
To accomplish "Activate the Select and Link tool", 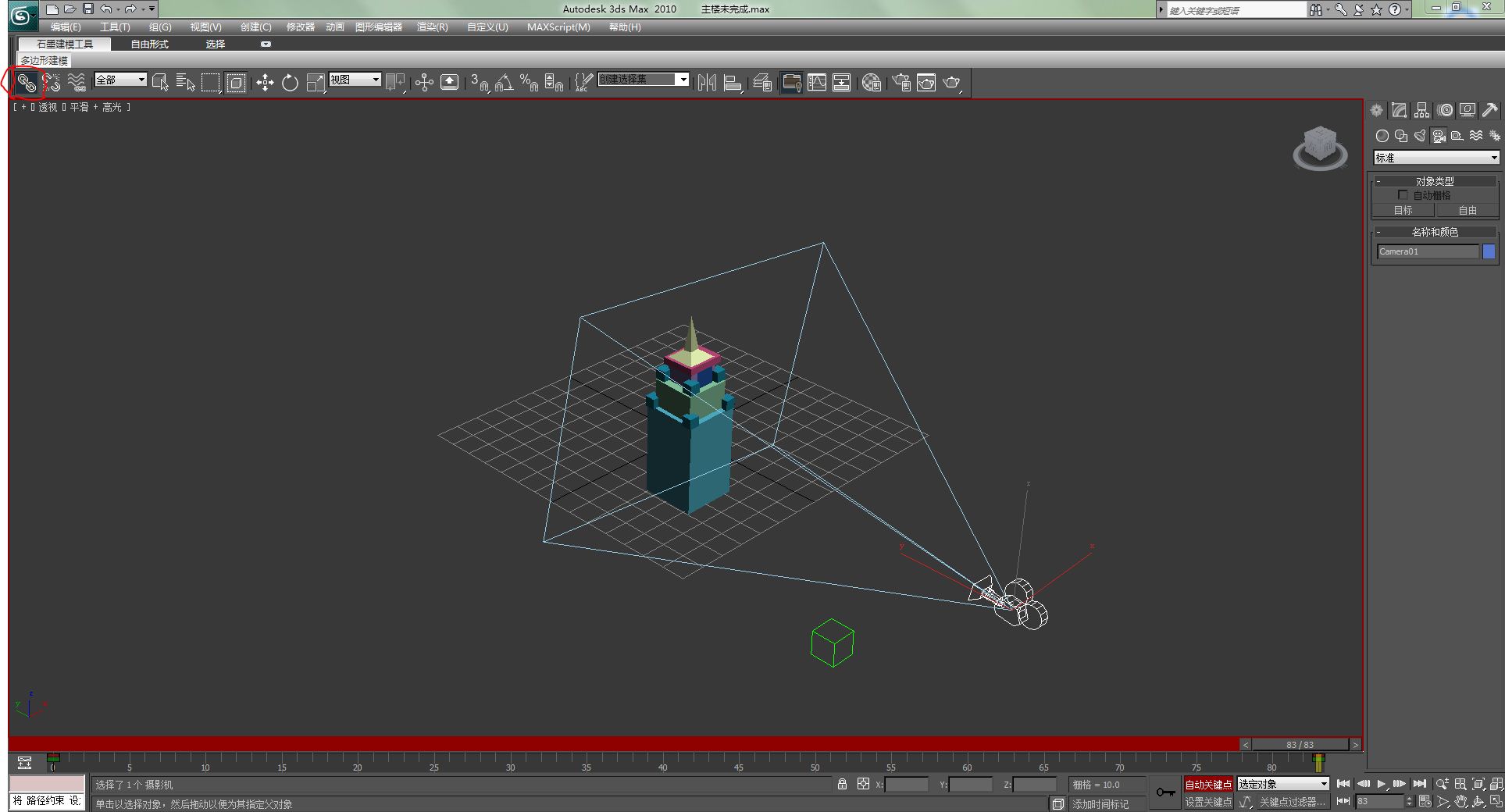I will tap(27, 83).
